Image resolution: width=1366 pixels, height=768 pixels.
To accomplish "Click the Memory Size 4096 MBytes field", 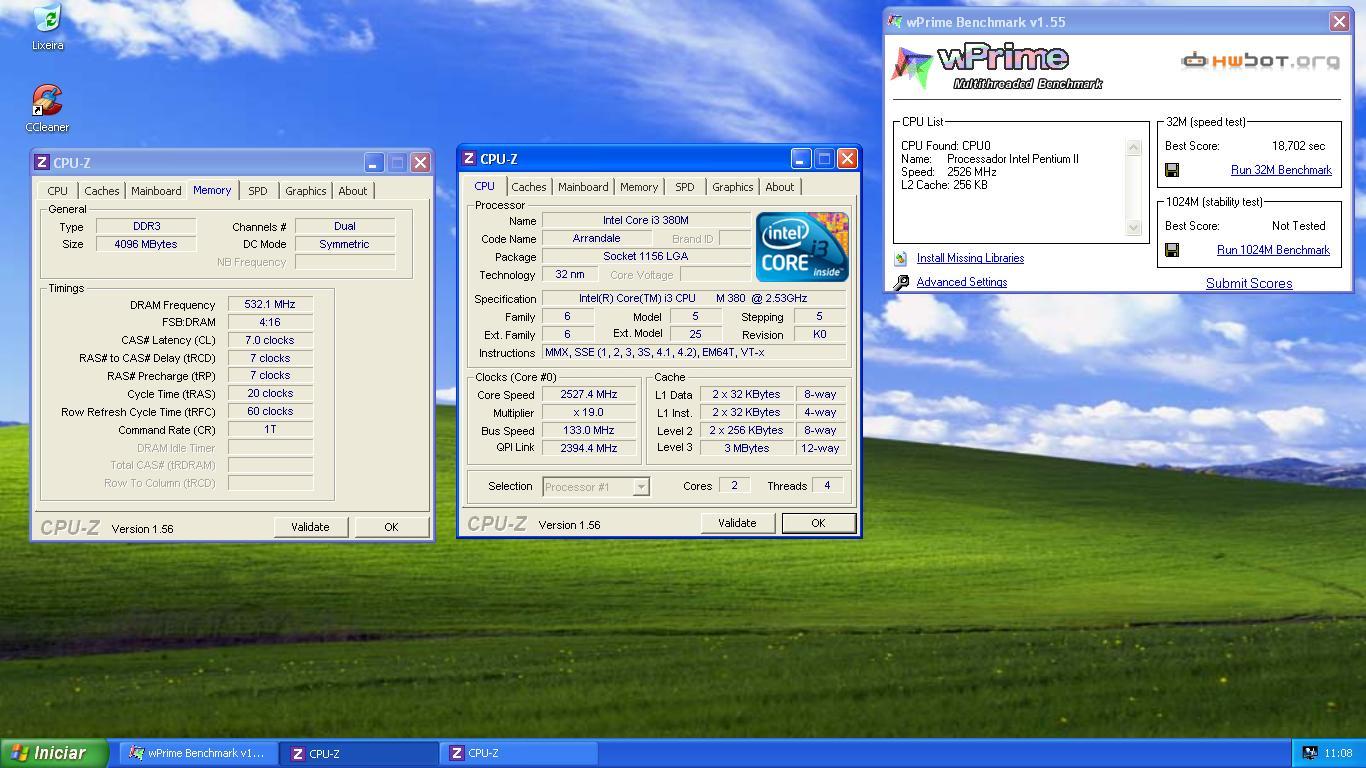I will tap(146, 244).
